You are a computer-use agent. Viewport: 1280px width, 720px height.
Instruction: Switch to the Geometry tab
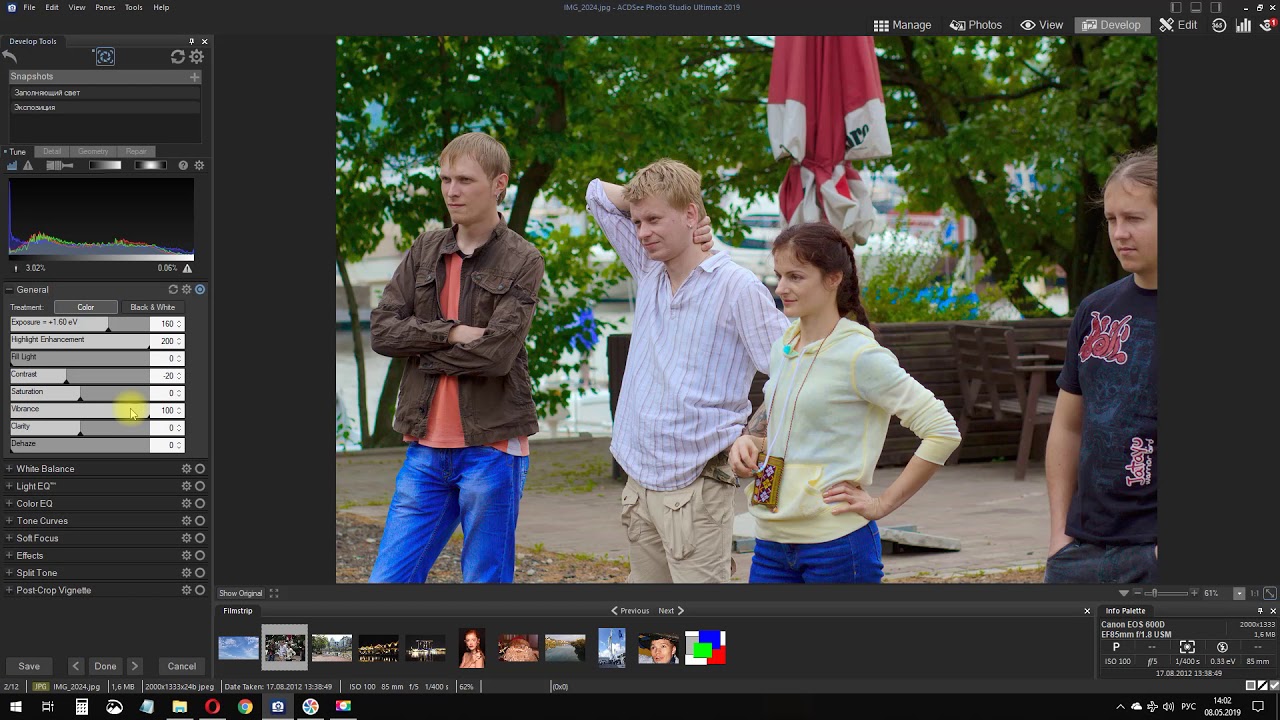click(x=93, y=152)
